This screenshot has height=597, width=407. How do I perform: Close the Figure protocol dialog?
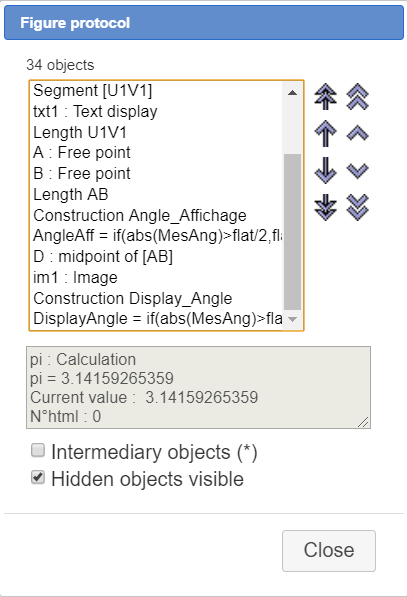(329, 551)
